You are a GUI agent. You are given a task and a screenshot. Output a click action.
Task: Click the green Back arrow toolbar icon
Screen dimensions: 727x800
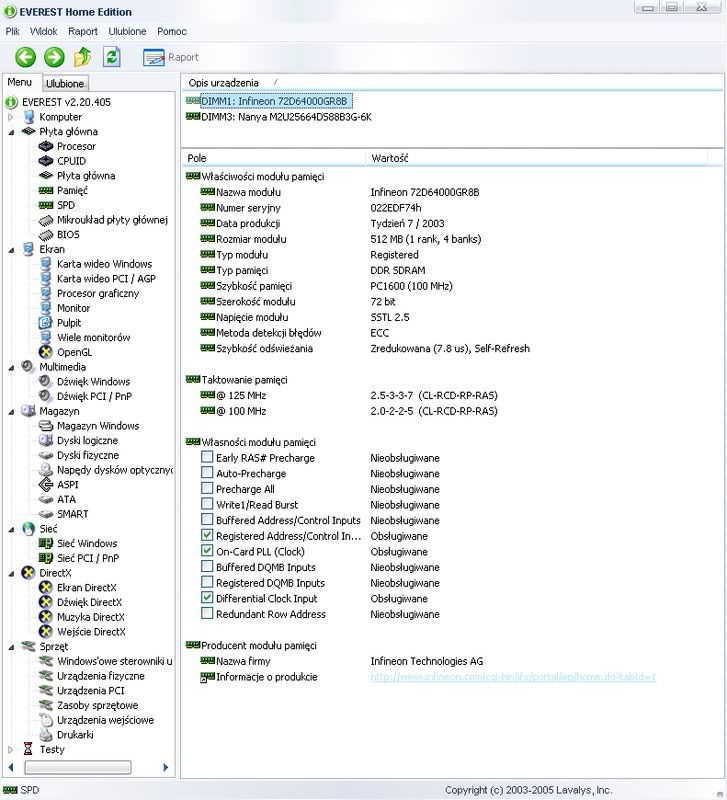click(x=25, y=57)
